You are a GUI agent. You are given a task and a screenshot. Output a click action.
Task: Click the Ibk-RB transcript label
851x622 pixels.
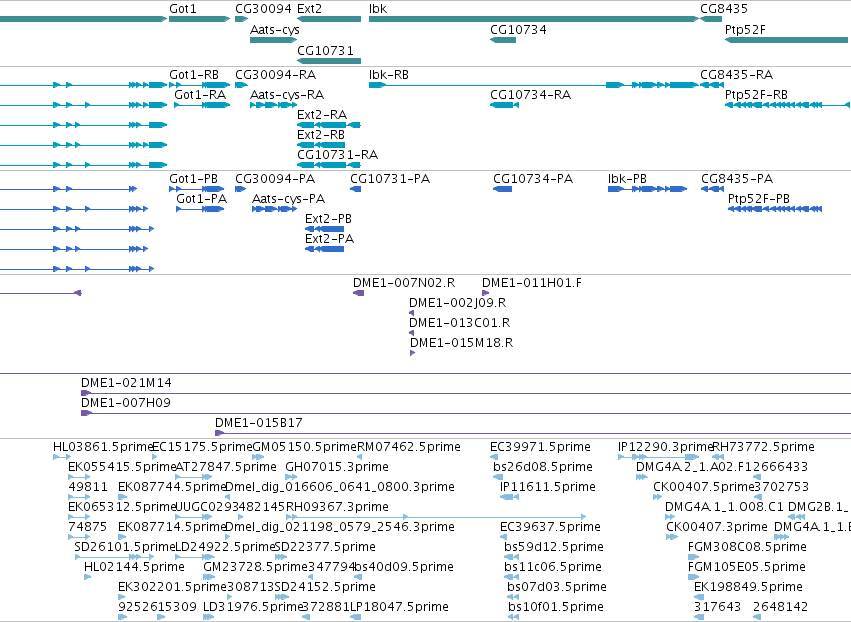click(x=389, y=75)
